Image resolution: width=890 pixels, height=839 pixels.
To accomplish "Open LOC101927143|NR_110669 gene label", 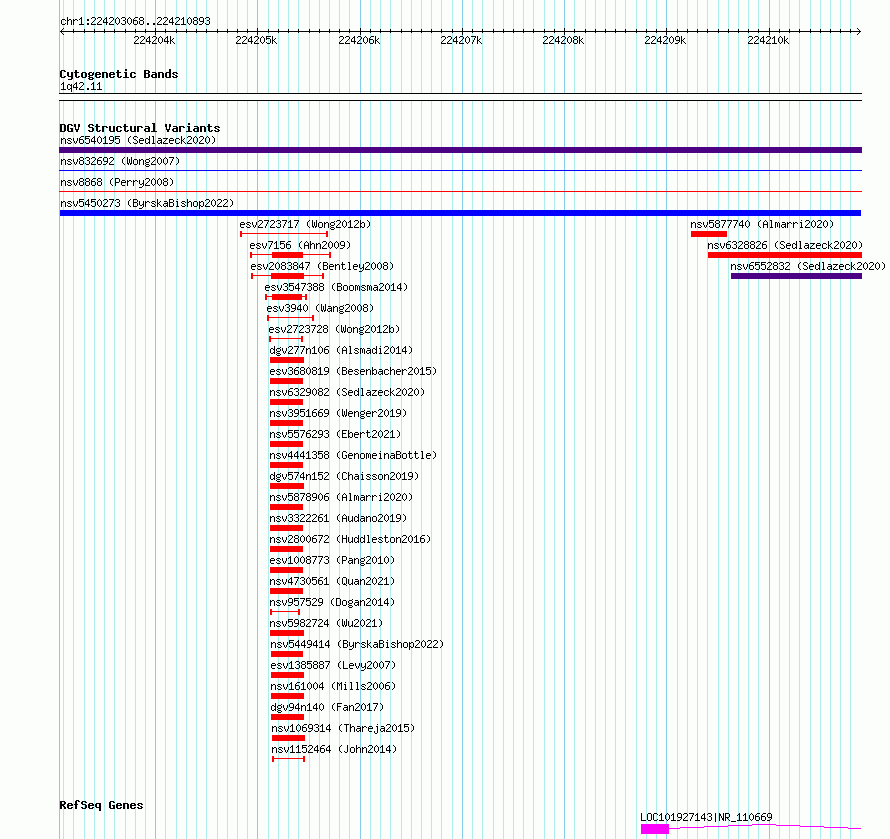I will [706, 817].
